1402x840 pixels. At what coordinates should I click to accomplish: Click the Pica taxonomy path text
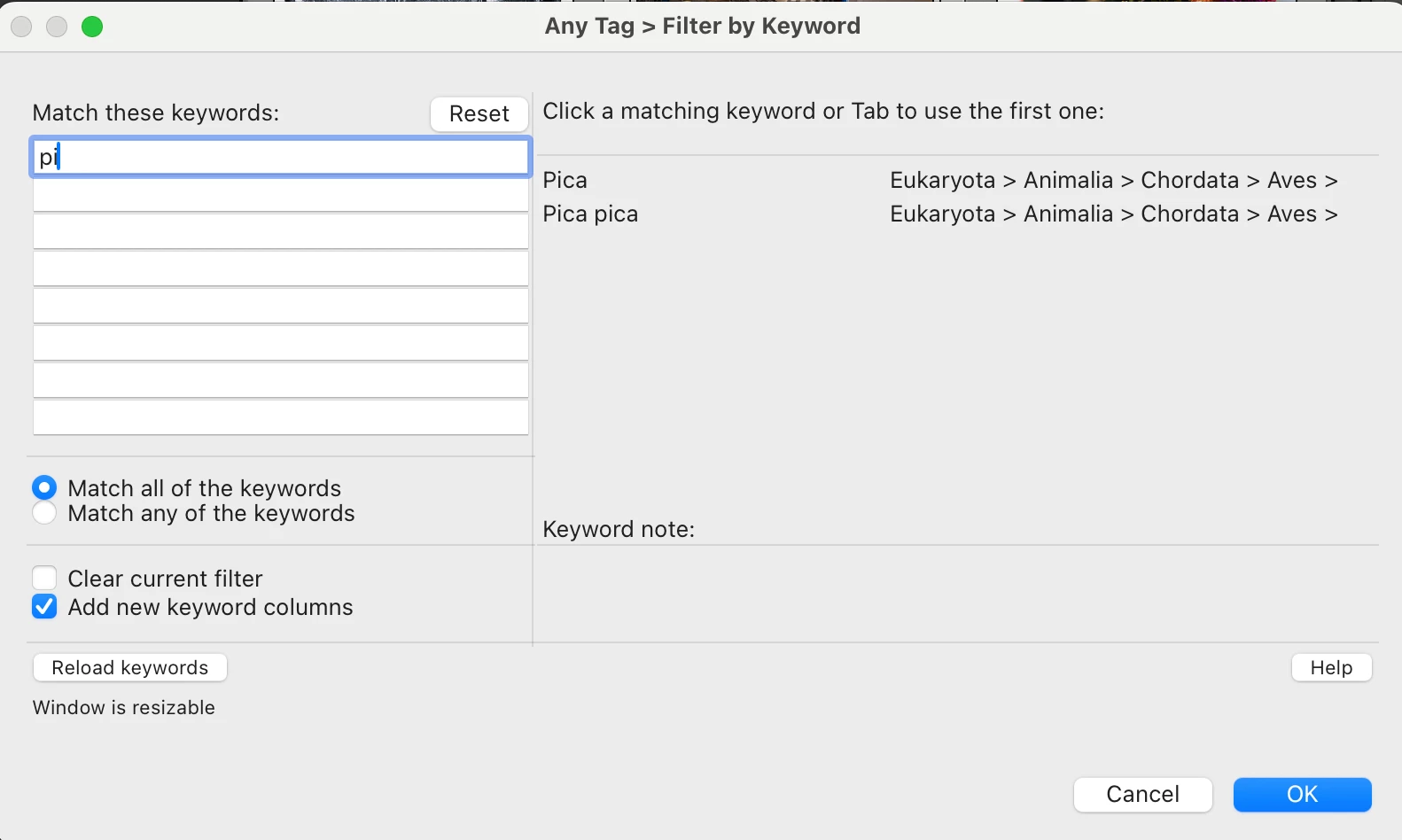point(1113,180)
